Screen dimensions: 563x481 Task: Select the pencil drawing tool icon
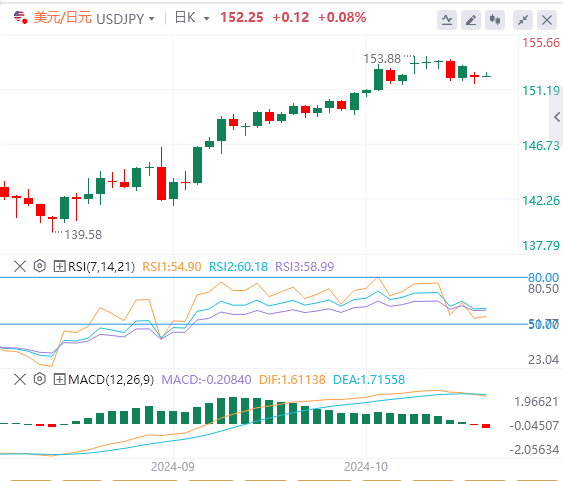(471, 20)
